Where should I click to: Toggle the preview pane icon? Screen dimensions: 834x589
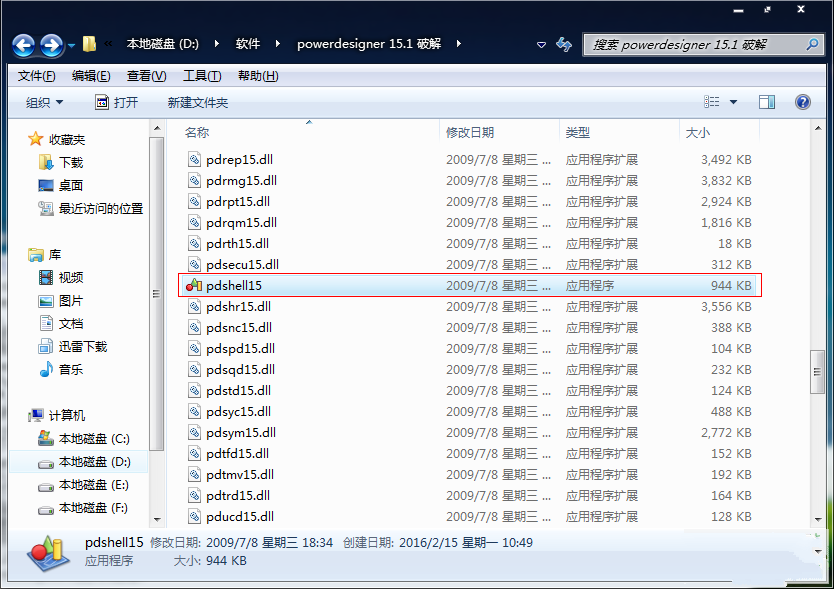[766, 102]
